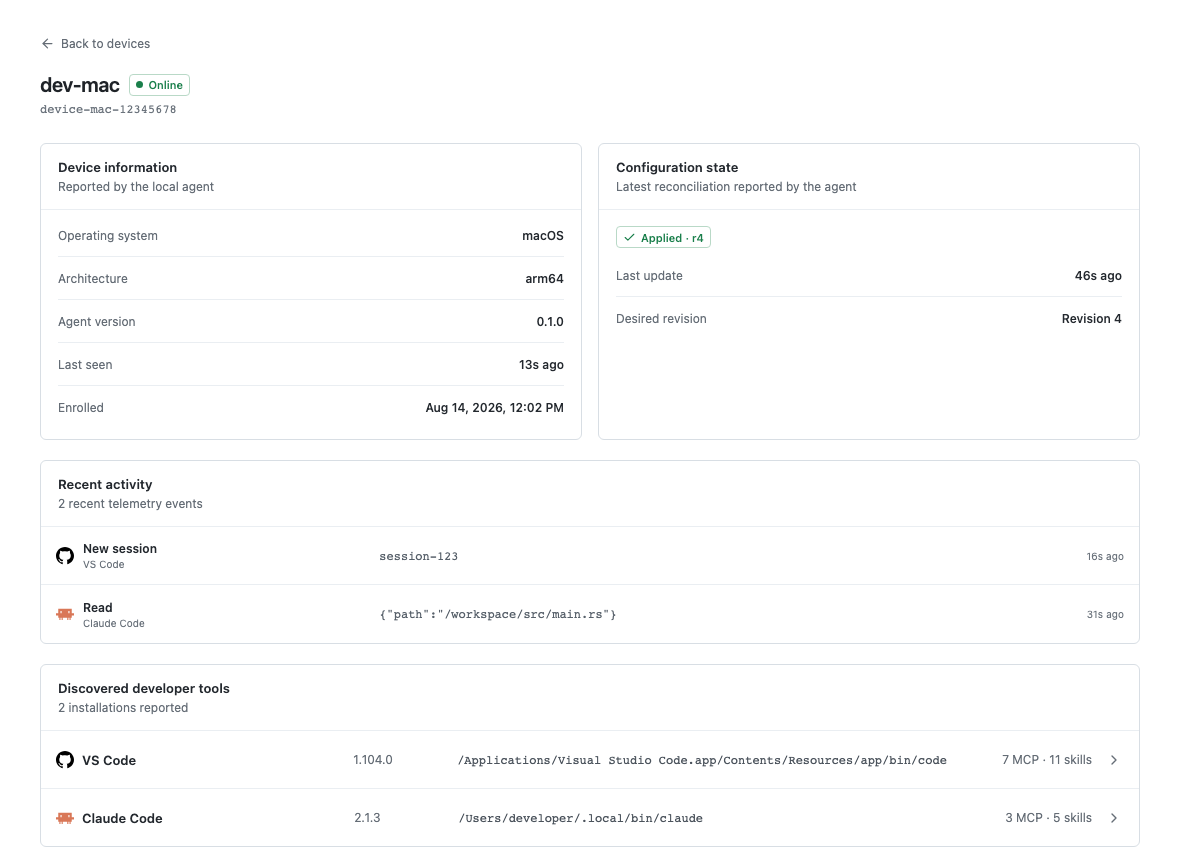
Task: Click the Recent activity heading
Action: [105, 485]
